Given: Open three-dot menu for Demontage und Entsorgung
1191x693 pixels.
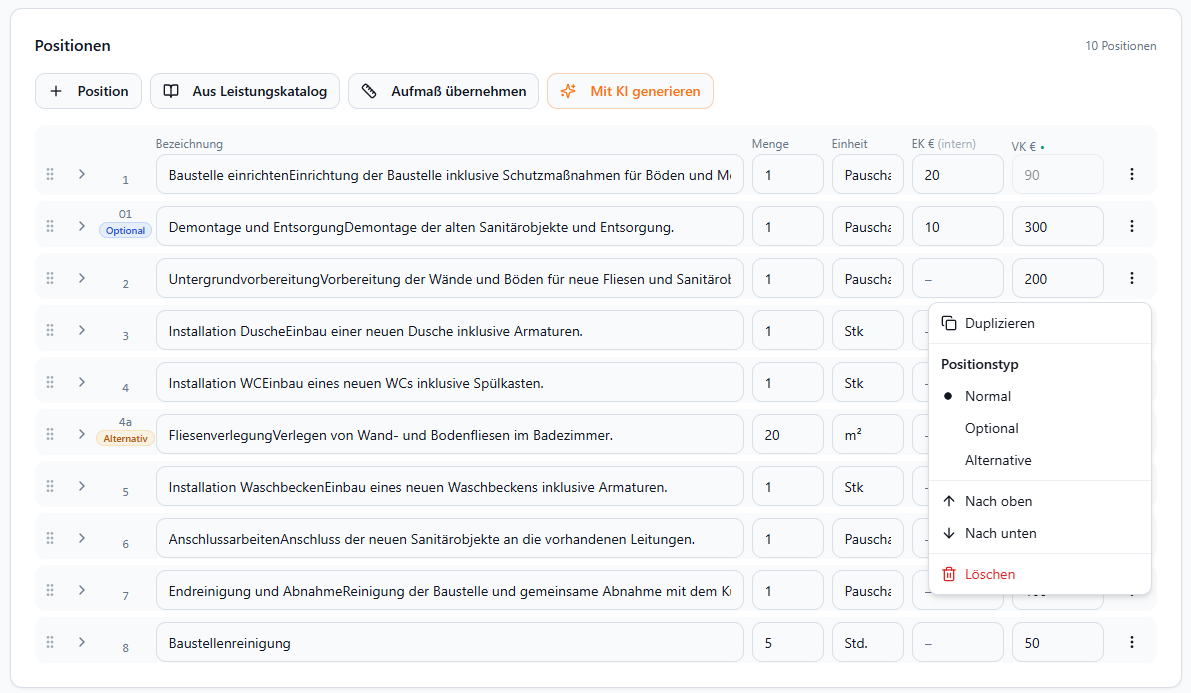Looking at the screenshot, I should pyautogui.click(x=1132, y=226).
